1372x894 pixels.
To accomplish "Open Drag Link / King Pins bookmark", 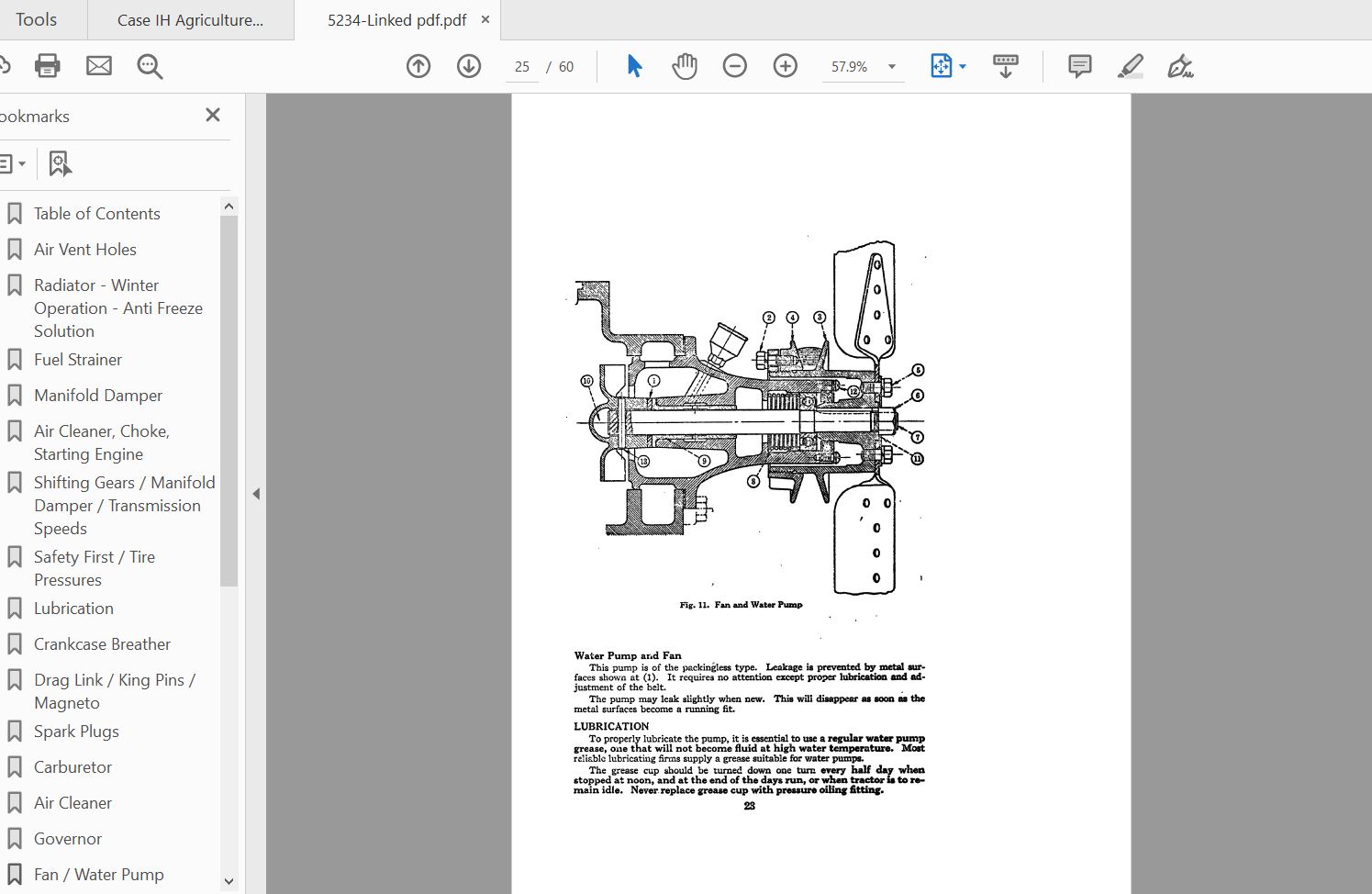I will (114, 691).
